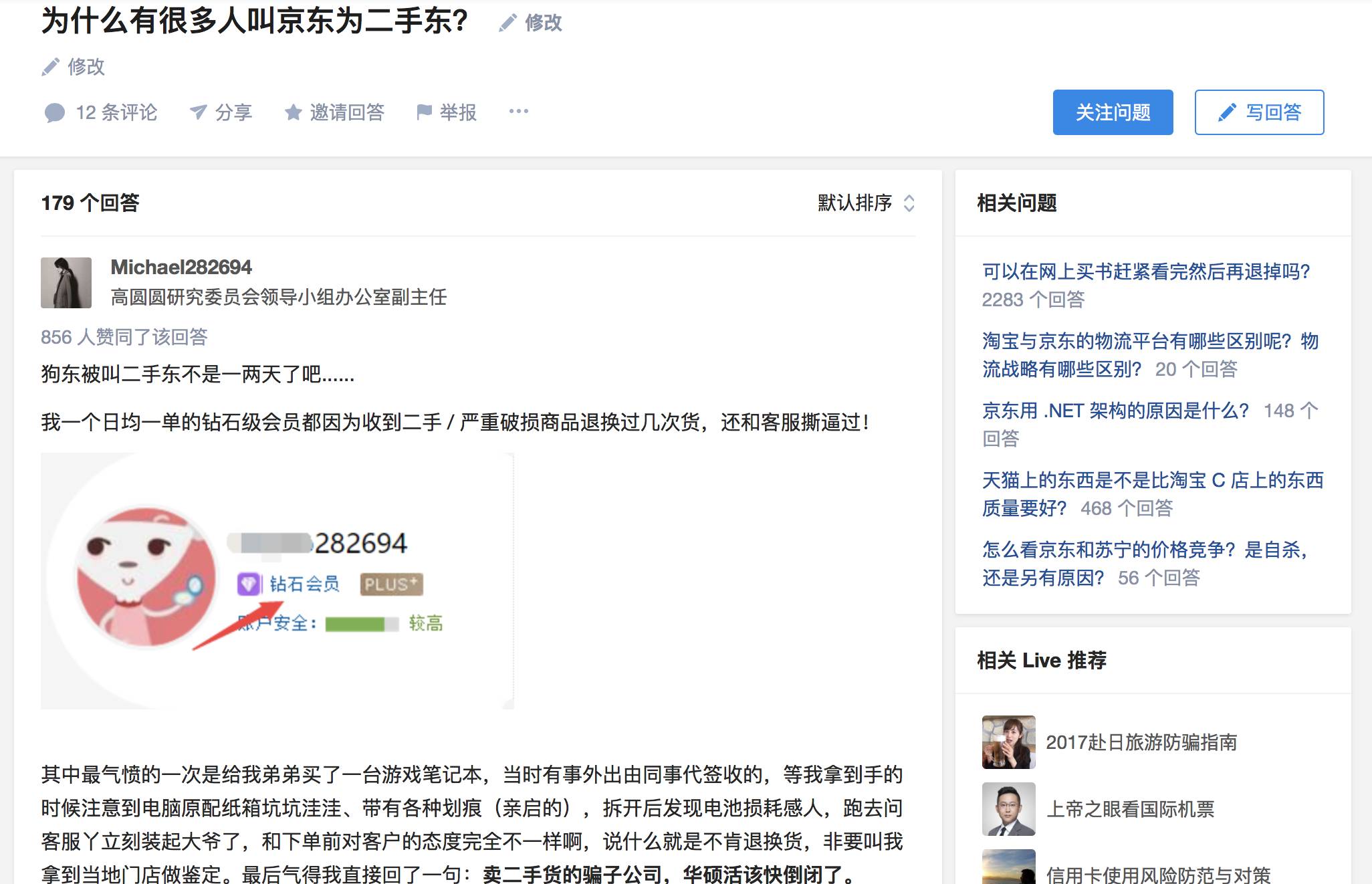Viewport: 1372px width, 884px height.
Task: Open 天猫 vs 淘宝 C 店 quality question
Action: click(x=1152, y=480)
